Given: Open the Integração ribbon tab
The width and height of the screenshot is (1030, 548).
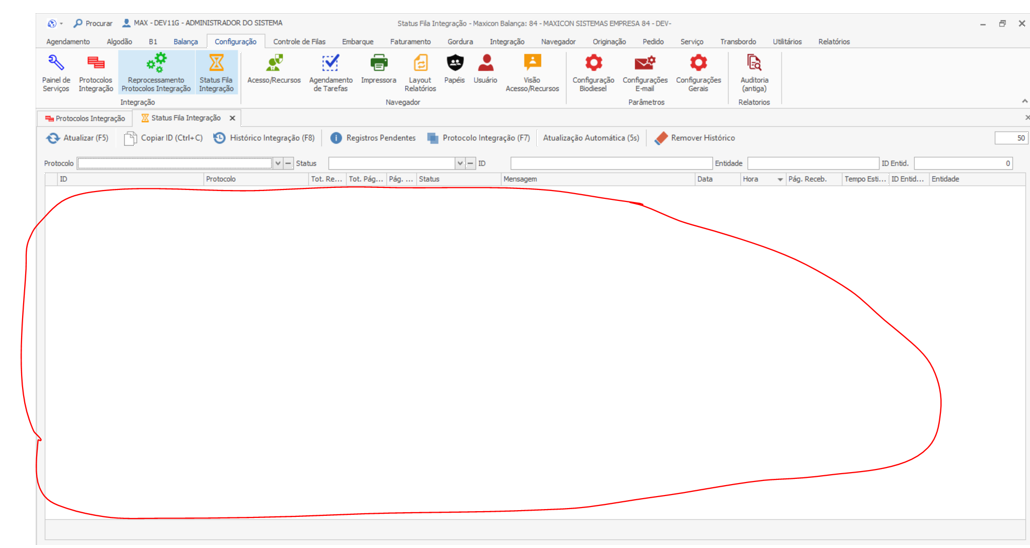Looking at the screenshot, I should [506, 41].
